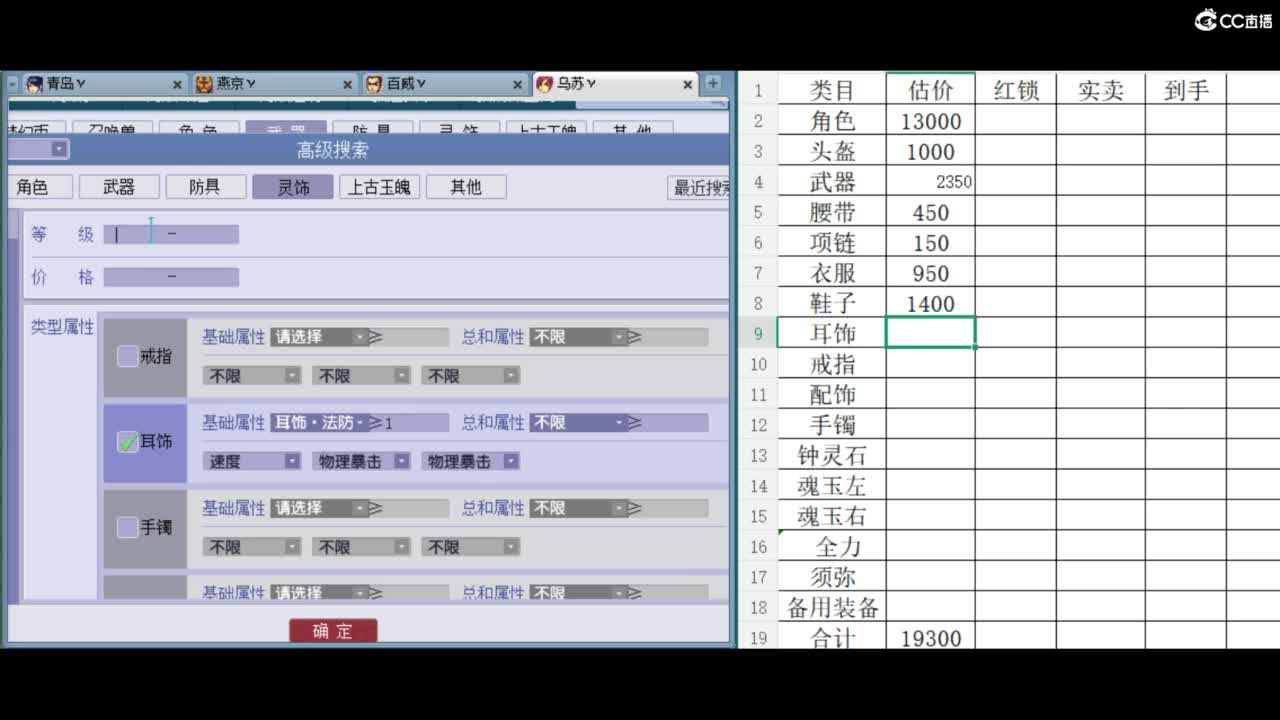This screenshot has width=1280, height=720.
Task: Select the 实卖 header cell in spreadsheet
Action: 1101,90
